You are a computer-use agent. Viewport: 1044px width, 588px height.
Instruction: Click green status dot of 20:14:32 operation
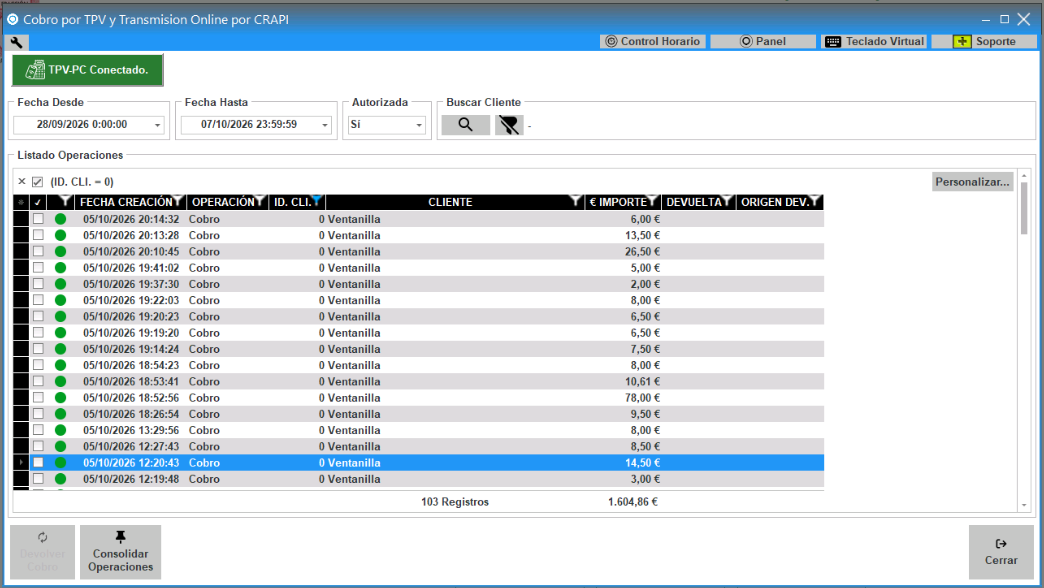[x=61, y=219]
